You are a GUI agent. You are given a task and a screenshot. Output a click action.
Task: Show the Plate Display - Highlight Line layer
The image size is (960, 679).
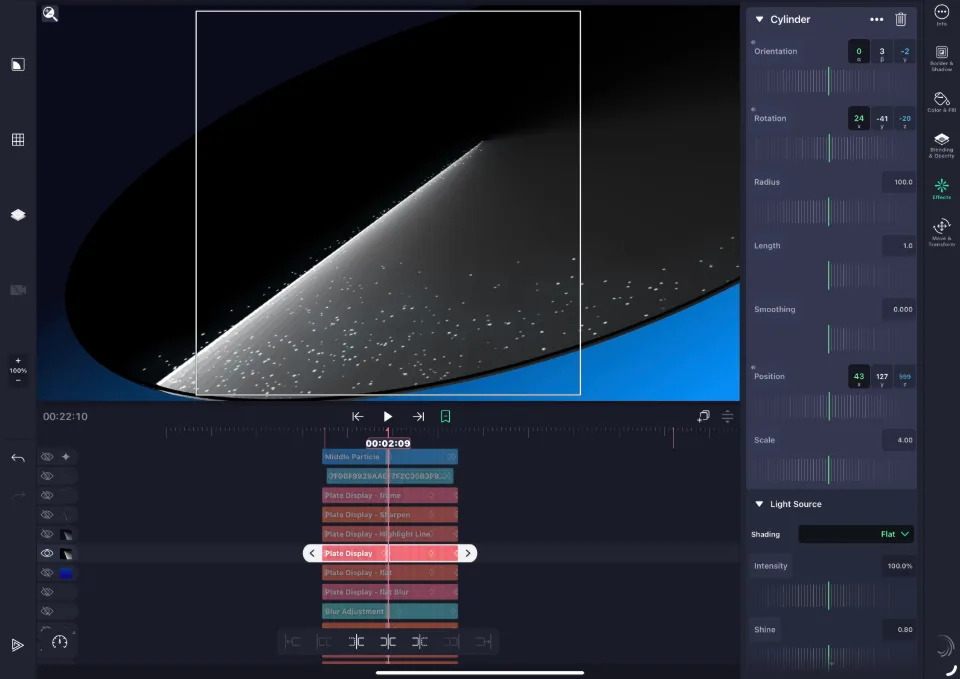[x=47, y=534]
